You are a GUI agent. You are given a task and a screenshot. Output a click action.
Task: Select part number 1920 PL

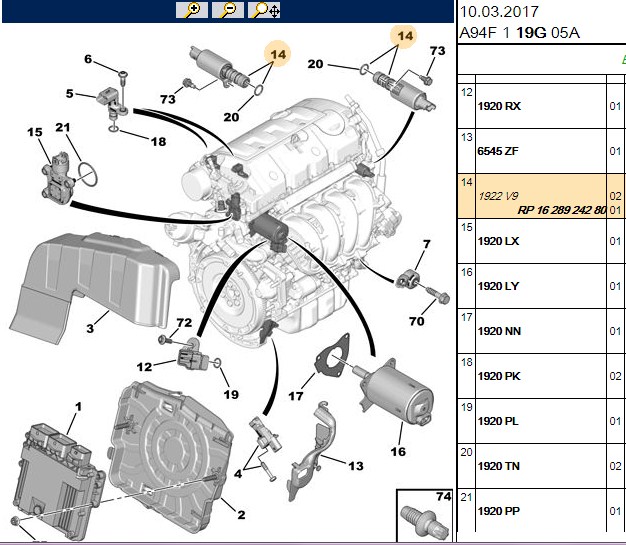click(x=498, y=421)
